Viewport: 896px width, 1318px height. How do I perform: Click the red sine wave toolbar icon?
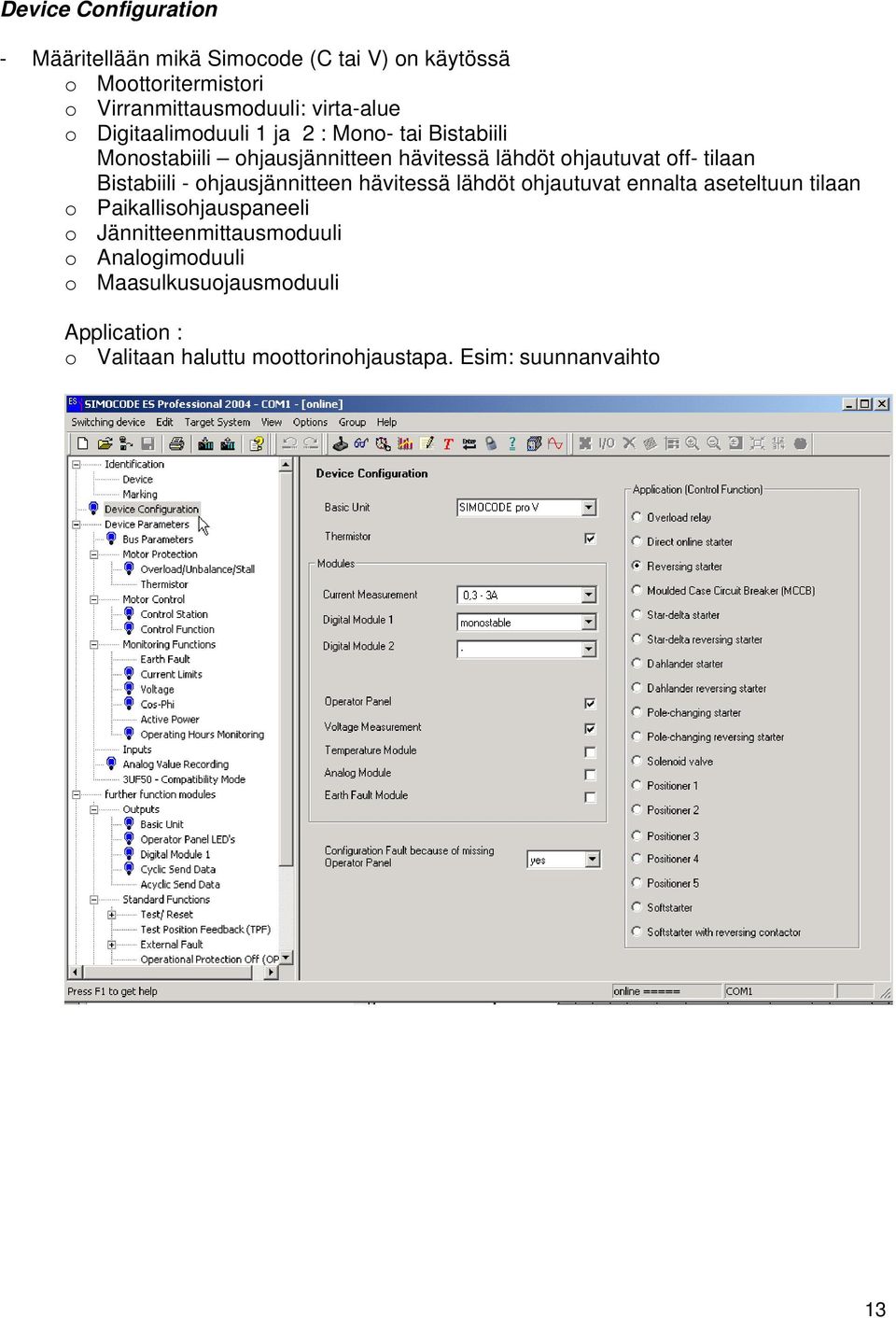click(555, 443)
